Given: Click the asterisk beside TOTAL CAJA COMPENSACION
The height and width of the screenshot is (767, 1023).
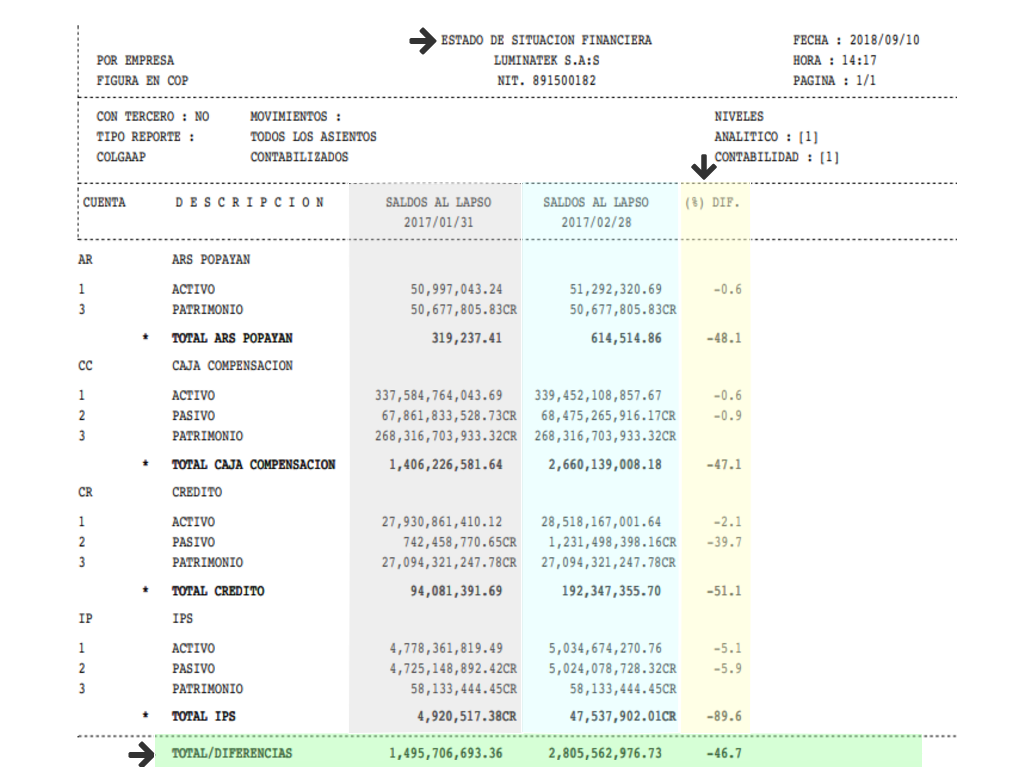Looking at the screenshot, I should 146,465.
